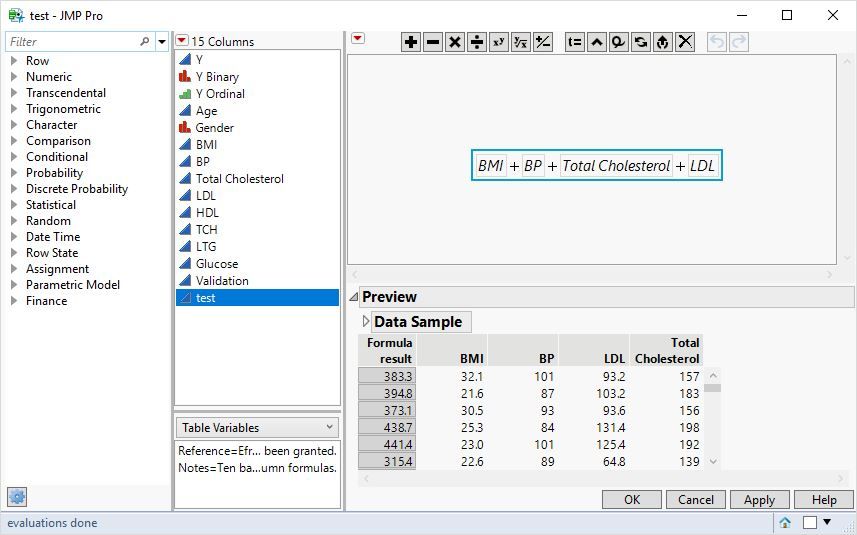Screen dimensions: 857x535
Task: Click the Apply button
Action: tap(759, 499)
